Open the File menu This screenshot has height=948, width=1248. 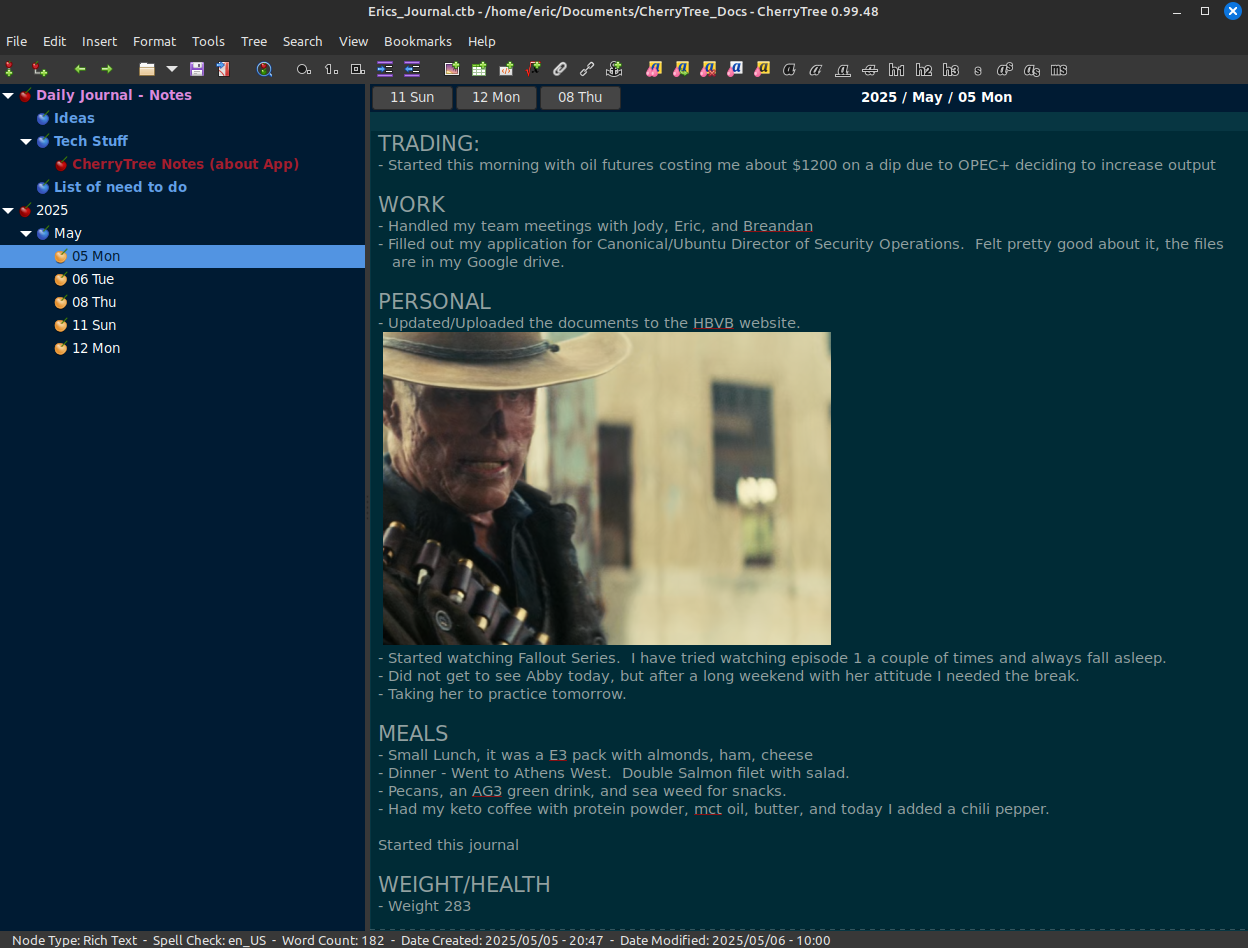(x=17, y=41)
